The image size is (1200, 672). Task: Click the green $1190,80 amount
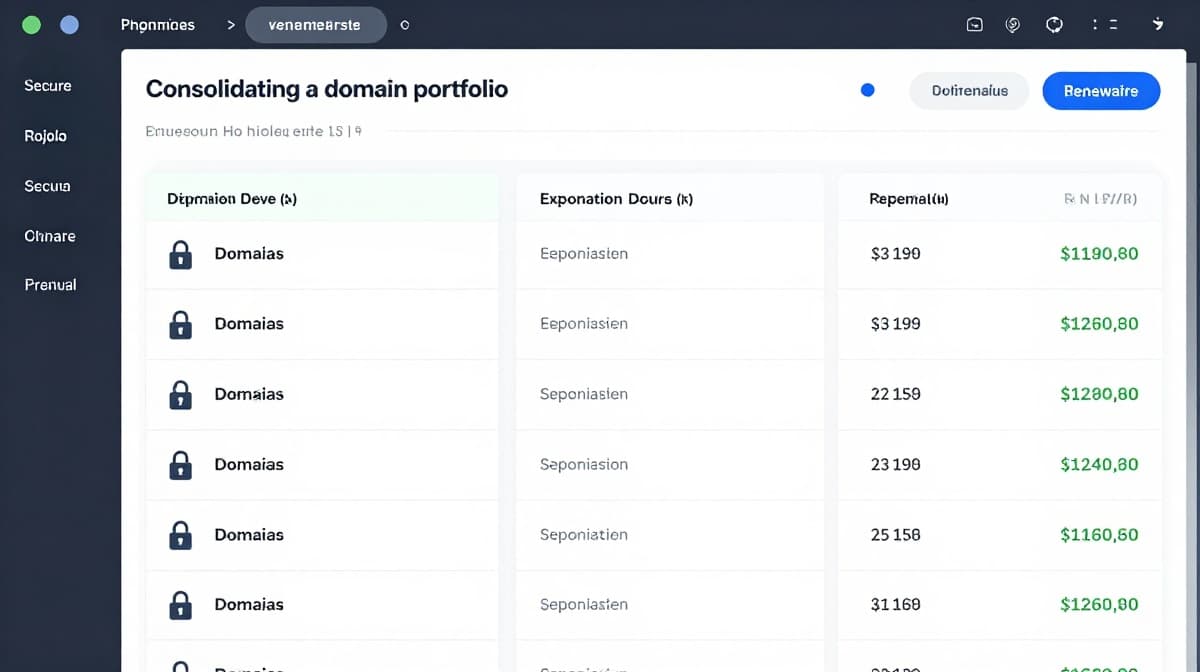1099,254
